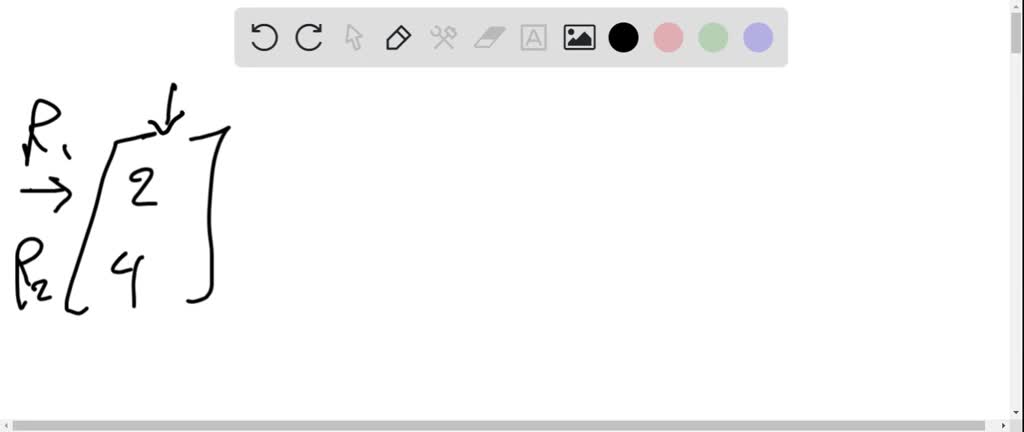Click the vertical scrollbar up arrow
This screenshot has width=1024, height=432.
(1017, 5)
